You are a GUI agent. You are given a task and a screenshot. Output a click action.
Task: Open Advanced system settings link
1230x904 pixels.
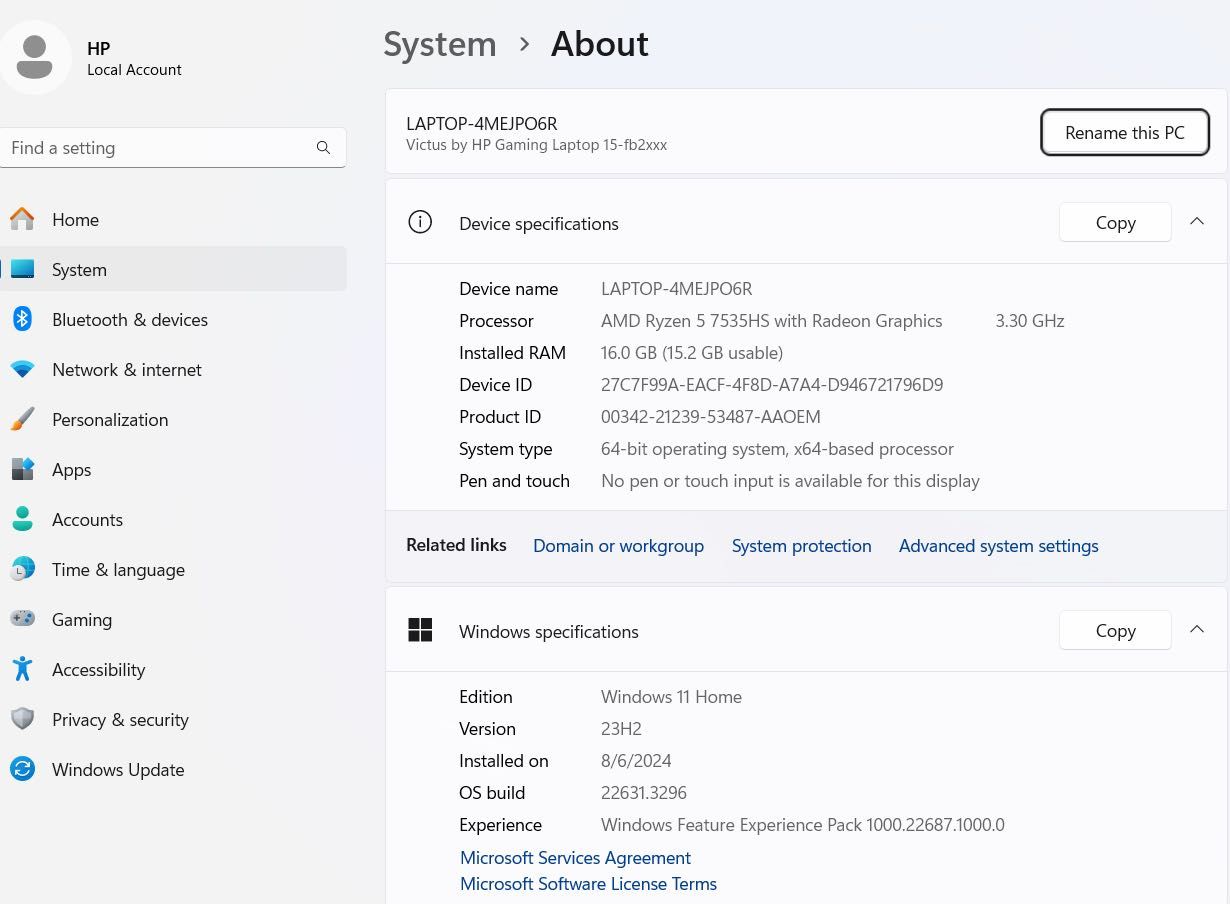pyautogui.click(x=998, y=546)
